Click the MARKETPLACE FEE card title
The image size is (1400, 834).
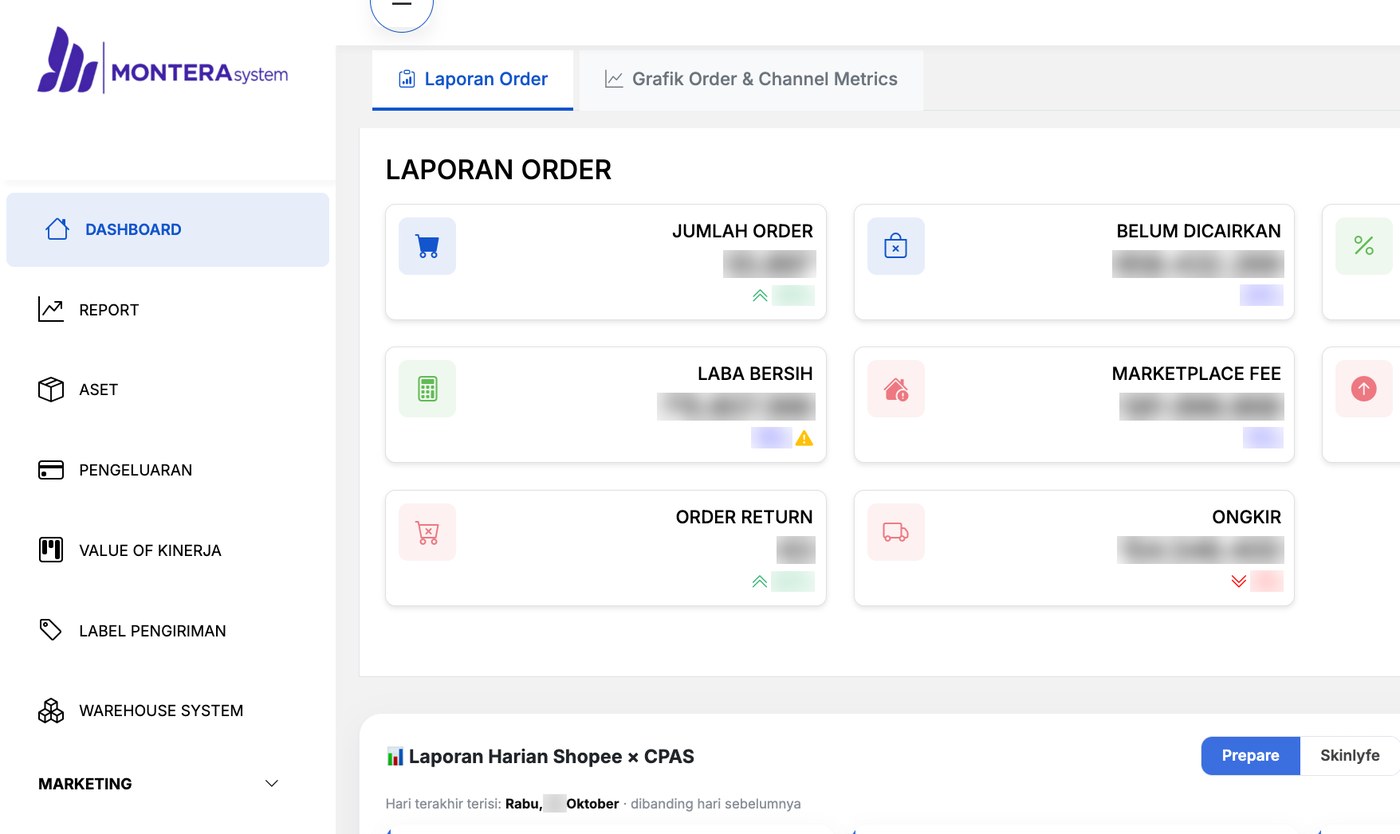pyautogui.click(x=1196, y=374)
